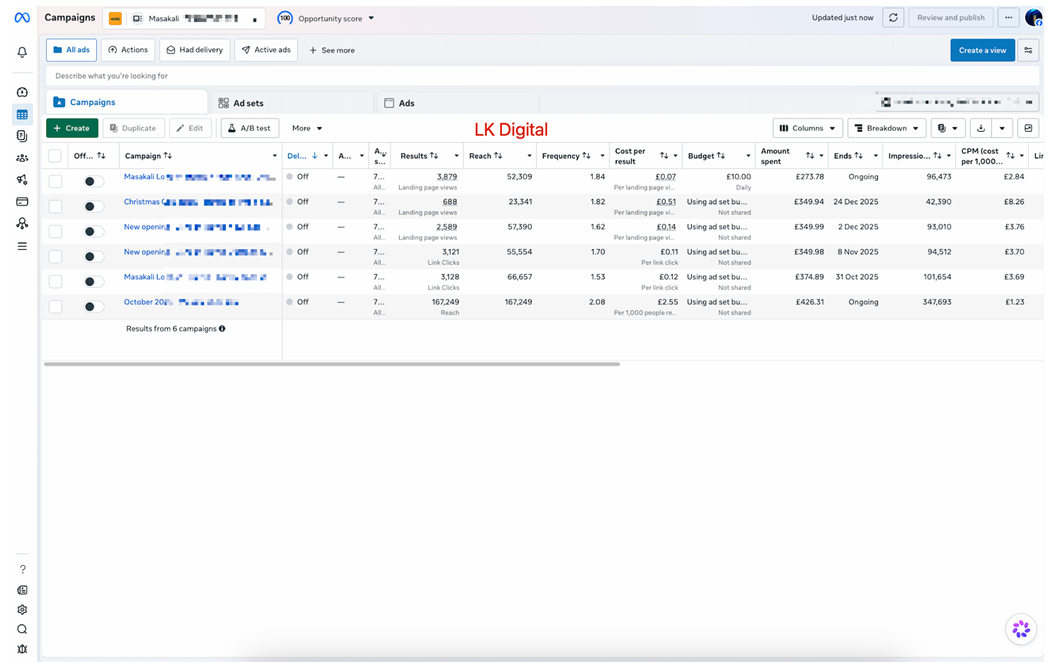Open Ads reporting icon in sidebar

22,136
